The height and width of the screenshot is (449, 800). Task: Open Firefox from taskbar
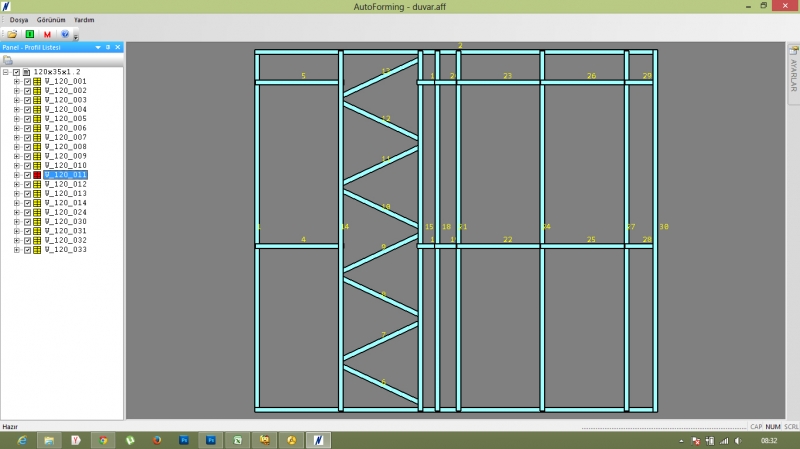pyautogui.click(x=157, y=440)
